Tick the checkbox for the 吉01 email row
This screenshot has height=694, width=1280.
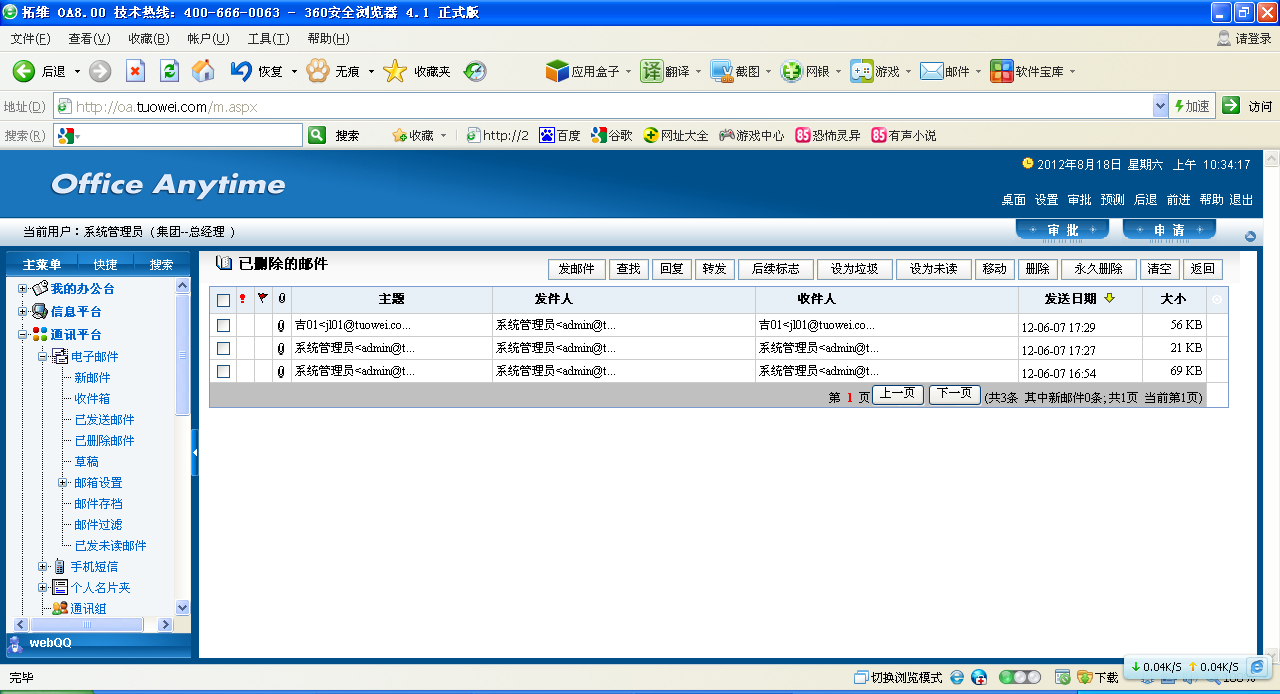pyautogui.click(x=223, y=325)
